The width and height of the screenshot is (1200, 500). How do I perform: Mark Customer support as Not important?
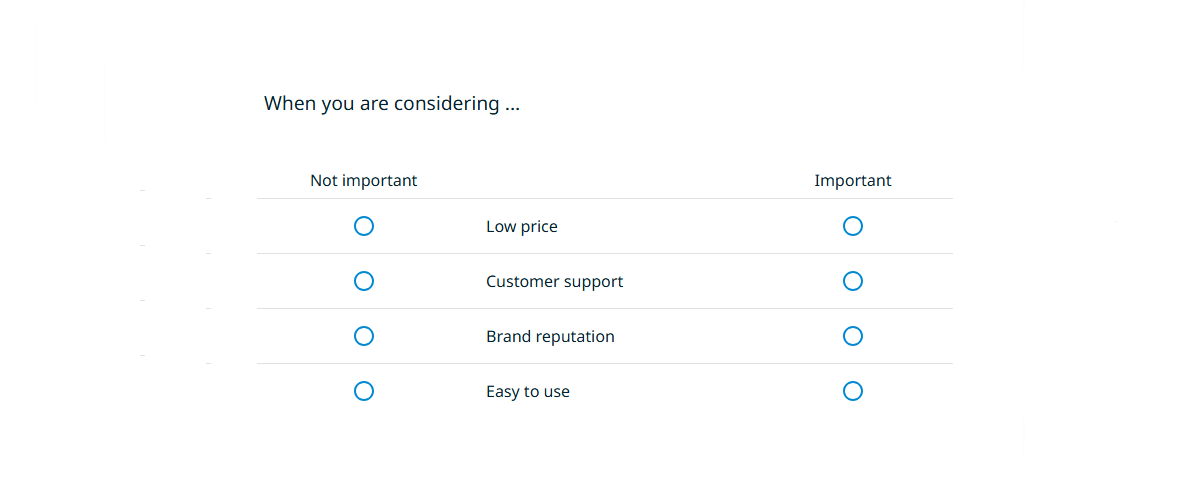click(364, 281)
